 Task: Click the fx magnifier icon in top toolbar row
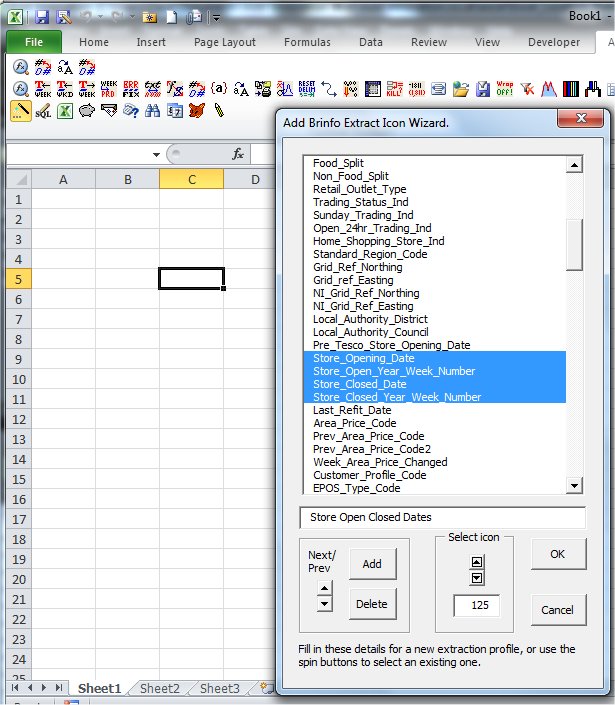pyautogui.click(x=21, y=67)
